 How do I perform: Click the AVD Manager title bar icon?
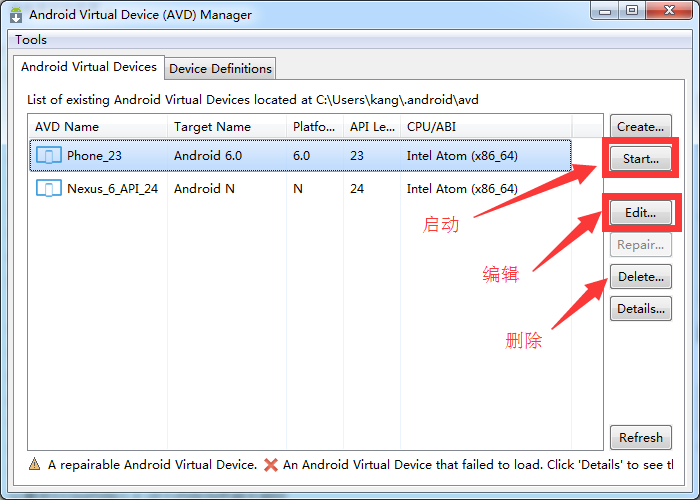click(x=15, y=15)
